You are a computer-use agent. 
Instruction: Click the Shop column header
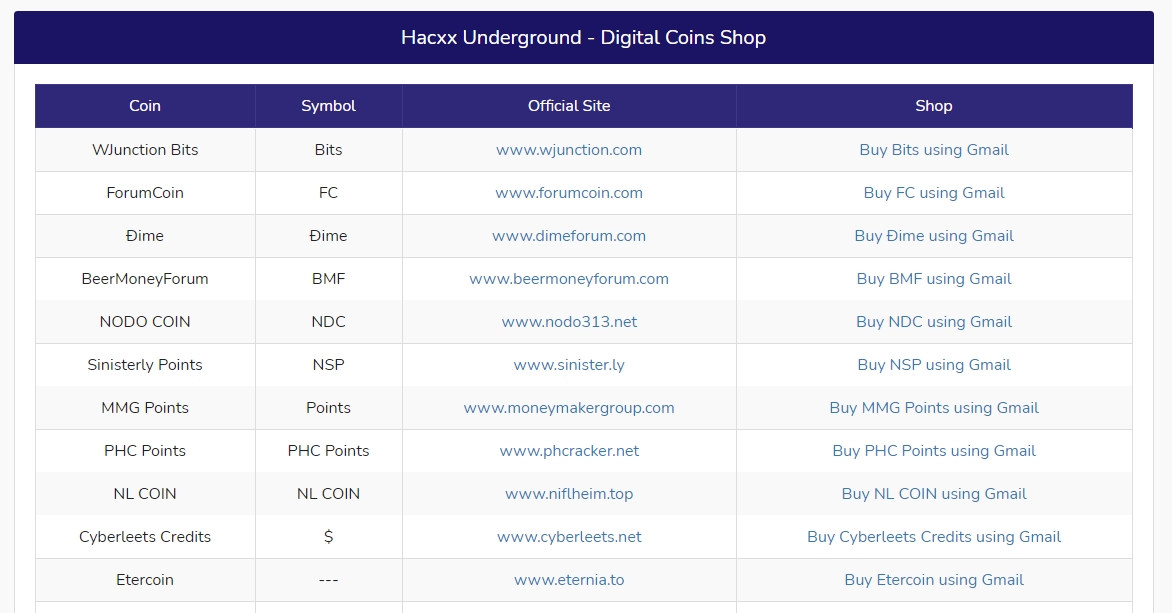pos(934,105)
